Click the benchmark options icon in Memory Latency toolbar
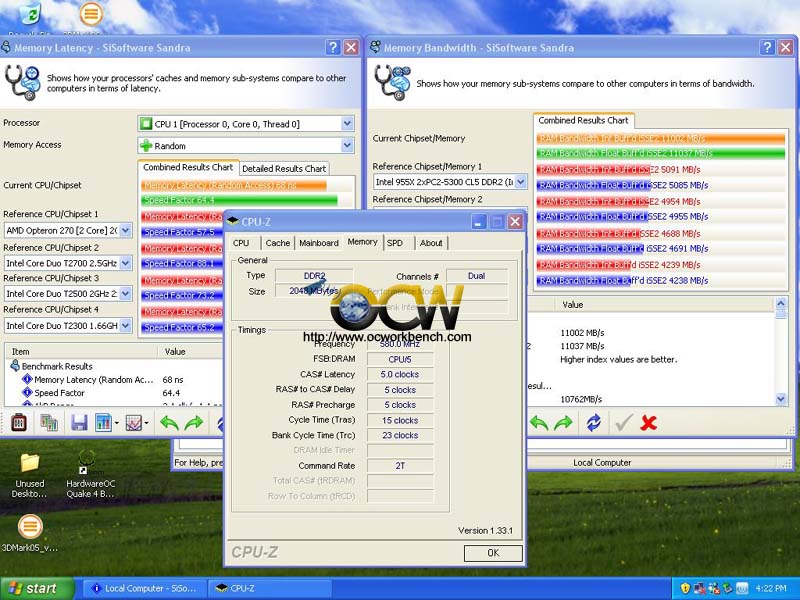The height and width of the screenshot is (600, 800). pyautogui.click(x=19, y=422)
